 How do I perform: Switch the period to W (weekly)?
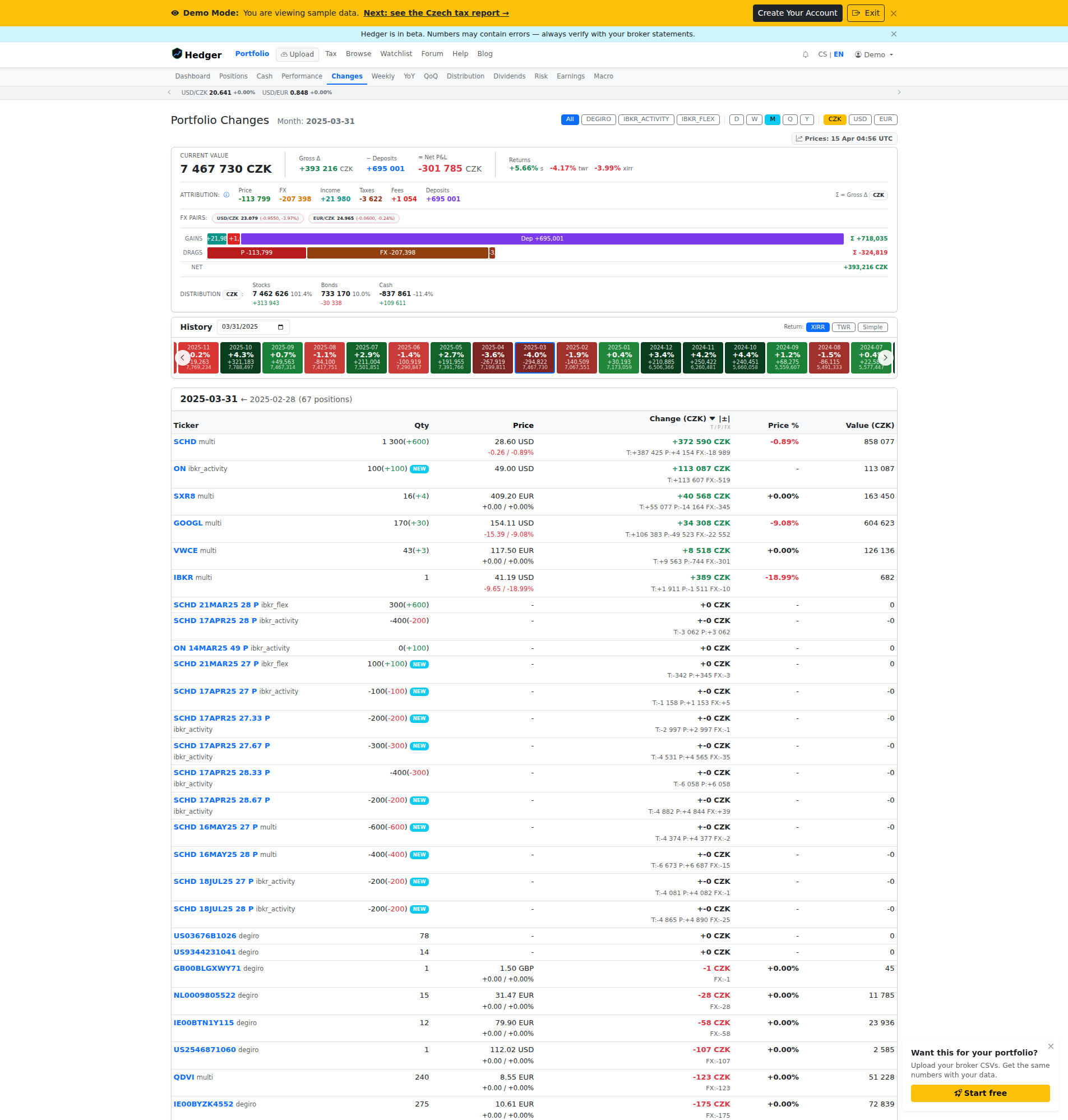coord(753,119)
